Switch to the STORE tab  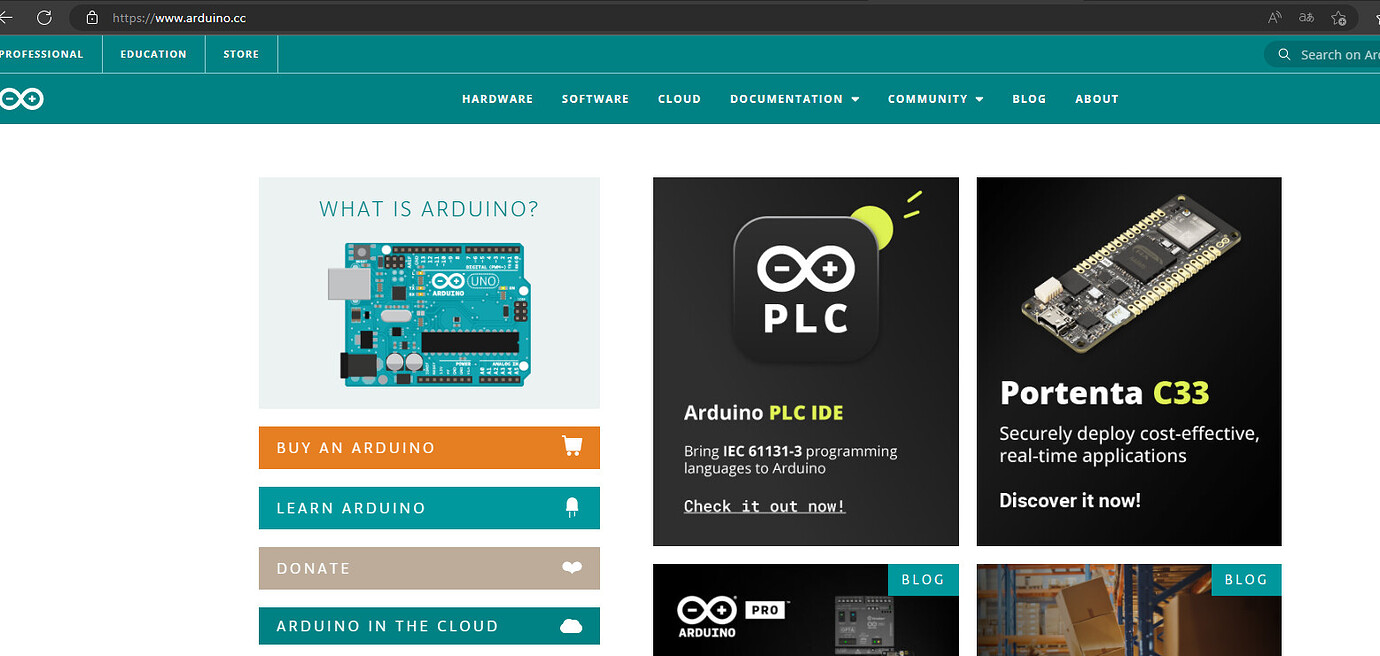[x=241, y=54]
